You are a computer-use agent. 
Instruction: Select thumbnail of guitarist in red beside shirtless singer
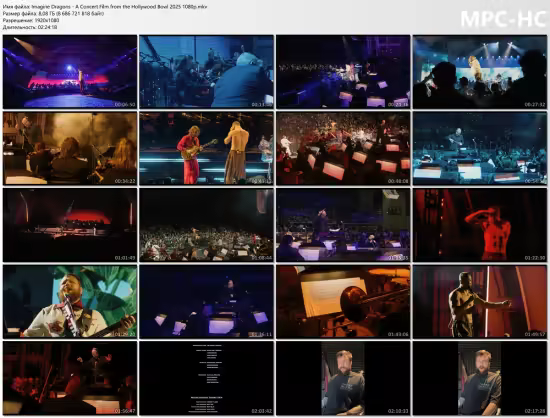(x=206, y=148)
